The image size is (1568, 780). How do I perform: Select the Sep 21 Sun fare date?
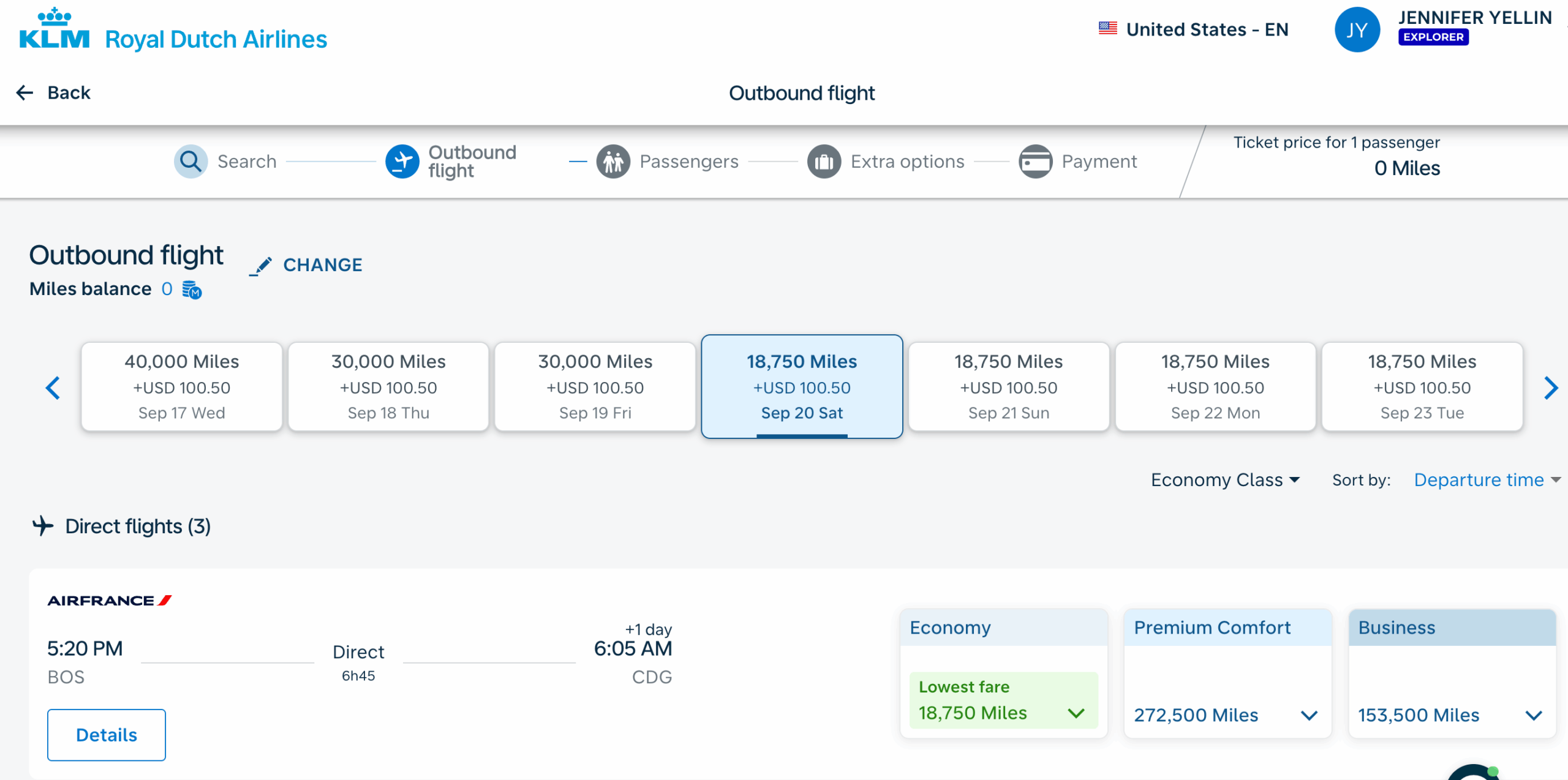coord(1008,387)
